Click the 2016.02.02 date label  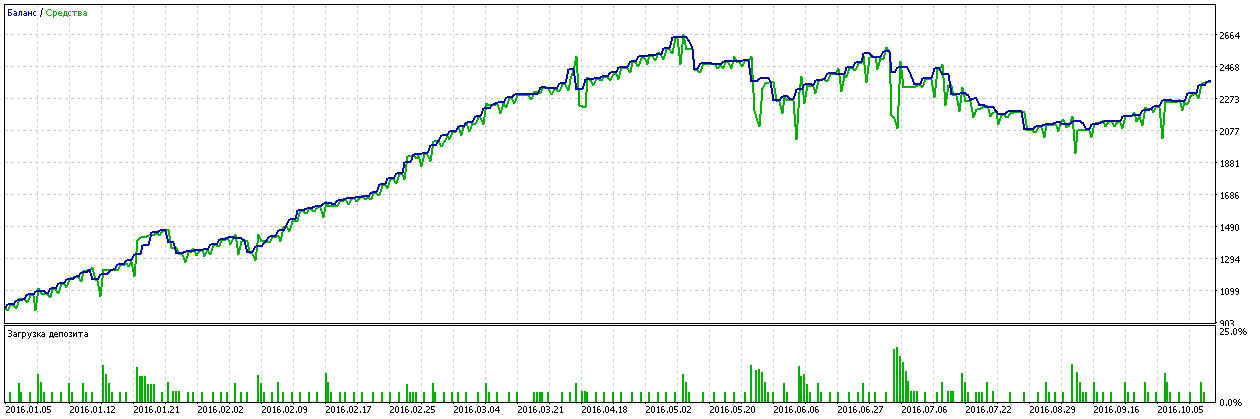220,409
